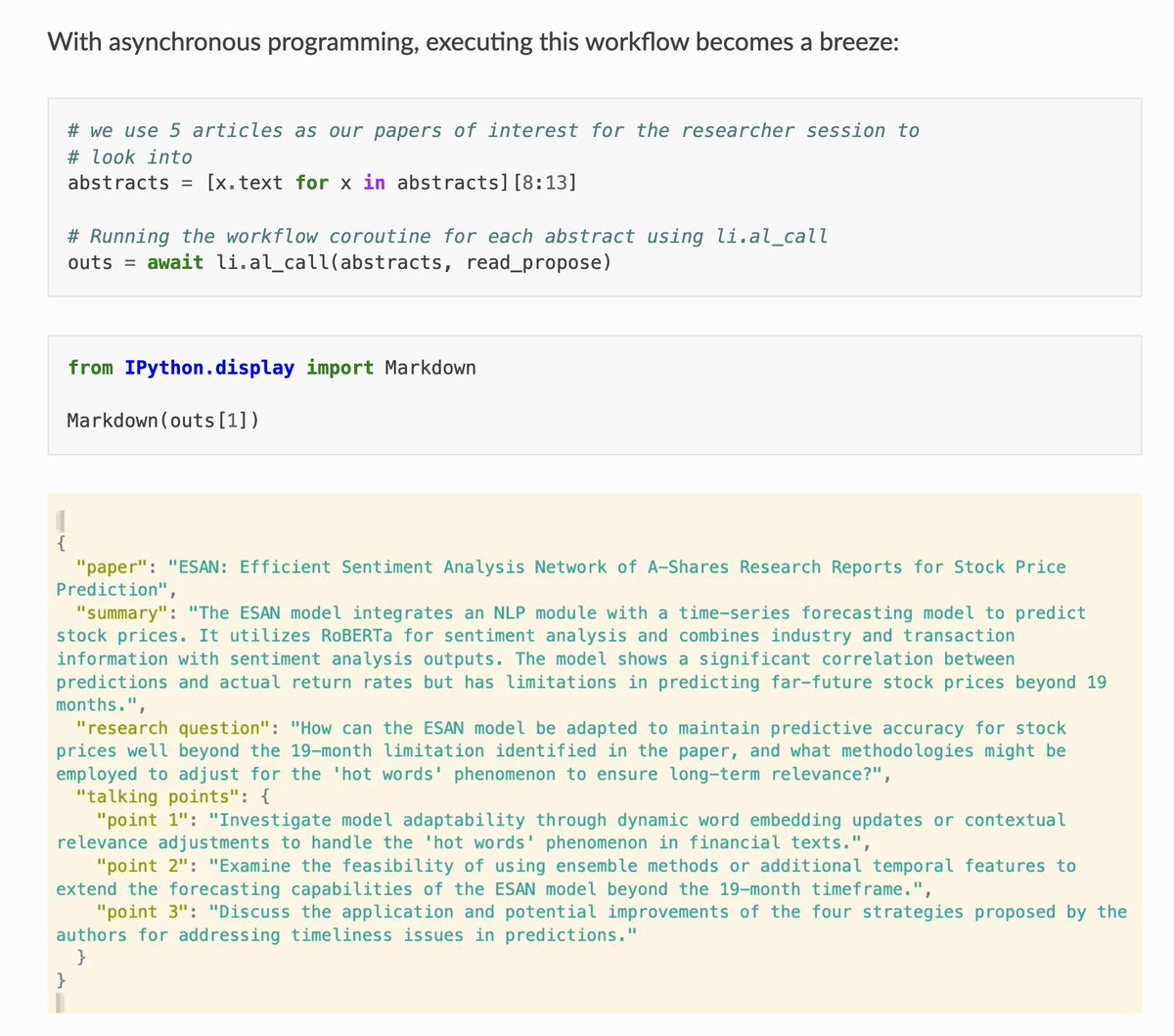1174x1036 pixels.
Task: Click the '"point 2"' key in output
Action: point(142,866)
